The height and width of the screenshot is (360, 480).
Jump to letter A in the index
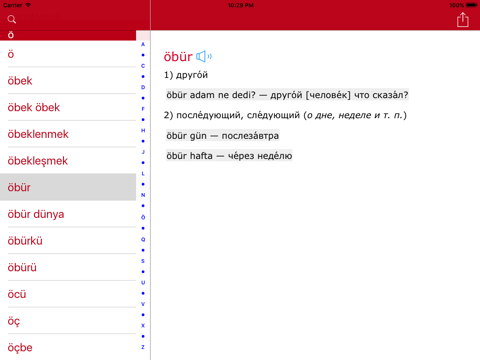tap(143, 44)
